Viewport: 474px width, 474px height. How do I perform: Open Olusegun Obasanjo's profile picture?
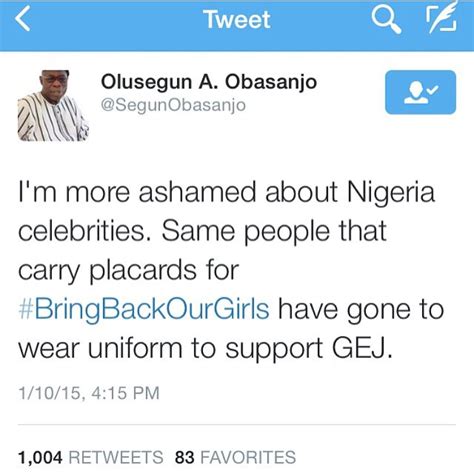[53, 105]
